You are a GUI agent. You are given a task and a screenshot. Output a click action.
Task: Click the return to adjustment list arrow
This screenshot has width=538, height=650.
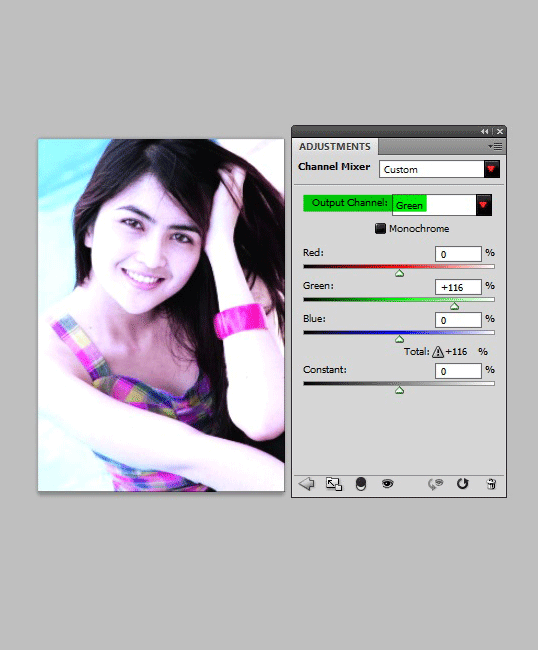(x=307, y=483)
